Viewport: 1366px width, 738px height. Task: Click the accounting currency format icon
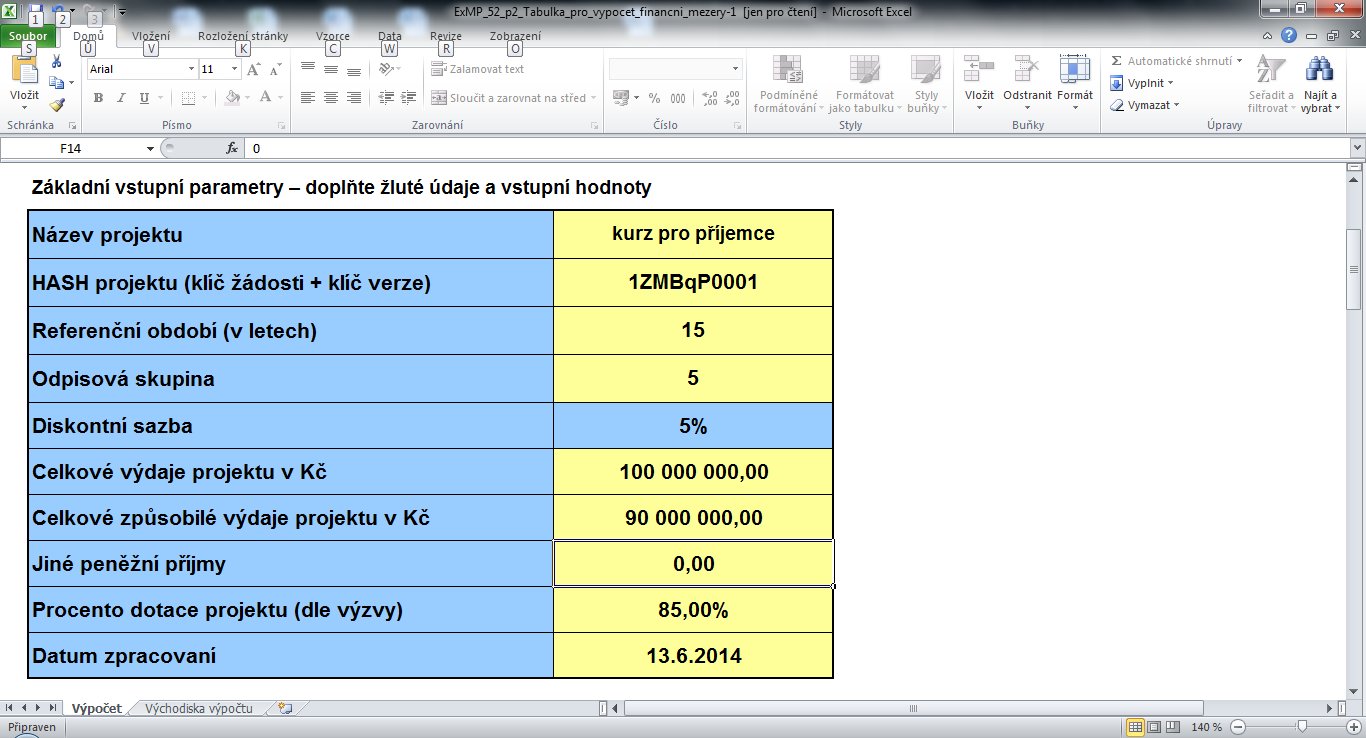pyautogui.click(x=620, y=98)
